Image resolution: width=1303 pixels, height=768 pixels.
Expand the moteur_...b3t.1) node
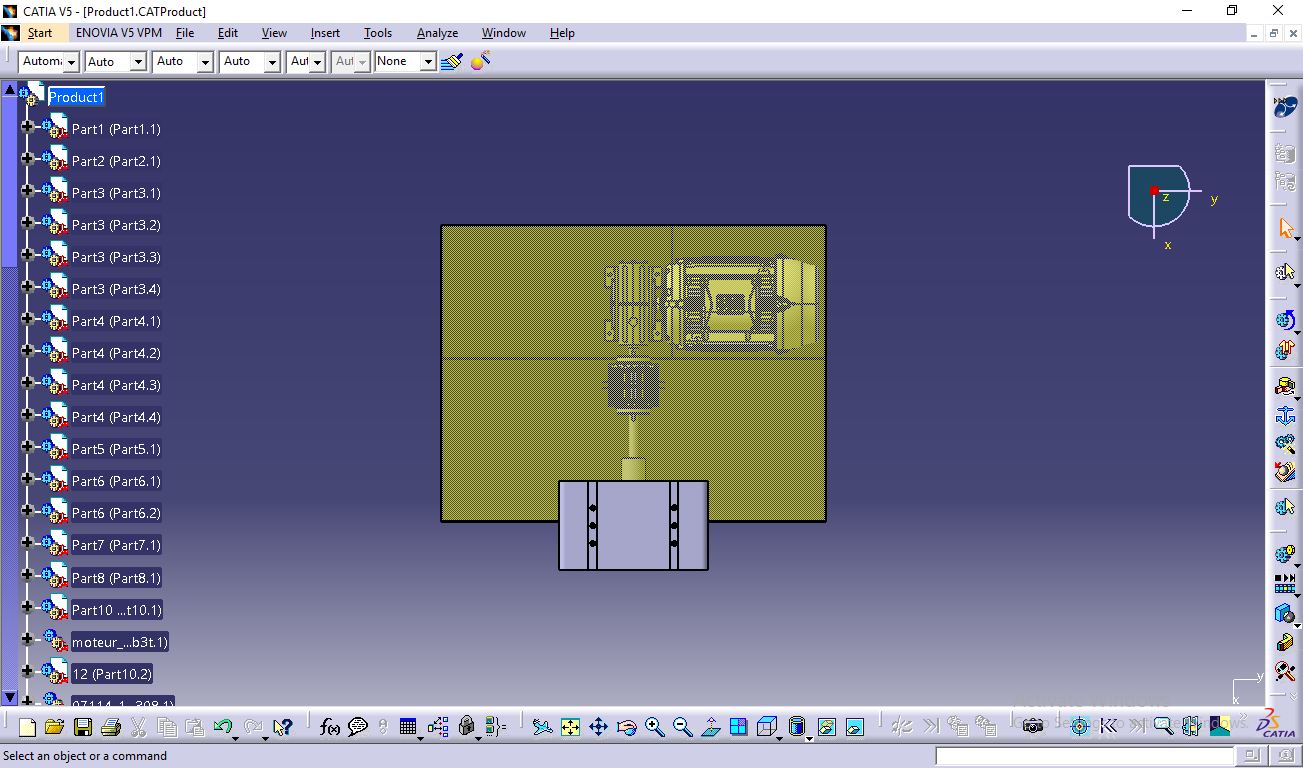pyautogui.click(x=27, y=641)
